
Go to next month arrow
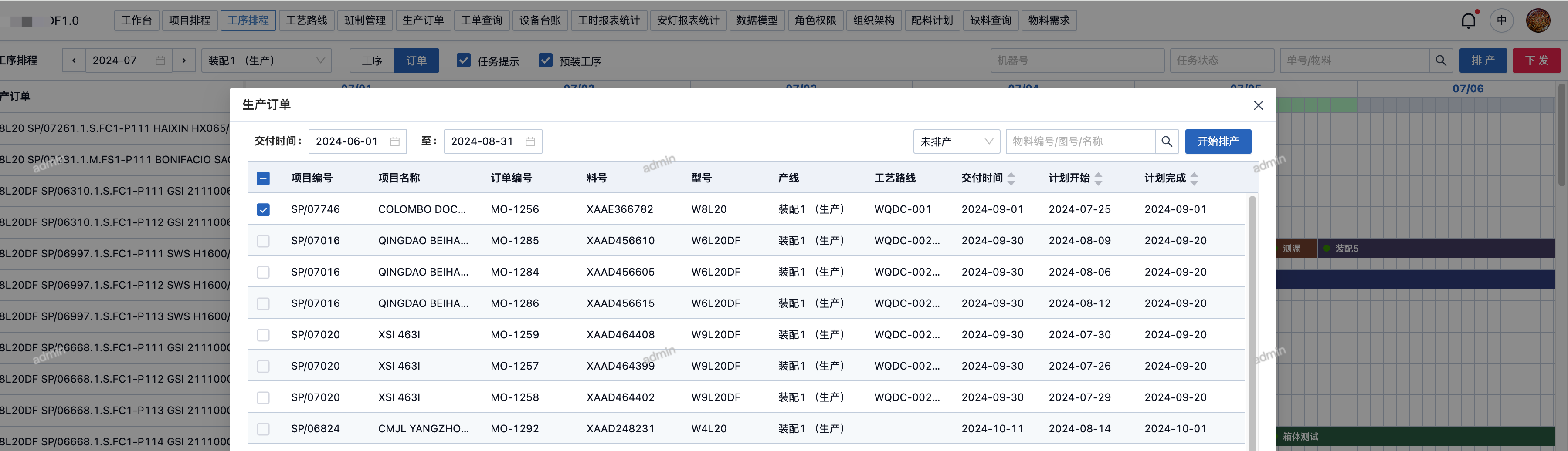click(x=184, y=60)
